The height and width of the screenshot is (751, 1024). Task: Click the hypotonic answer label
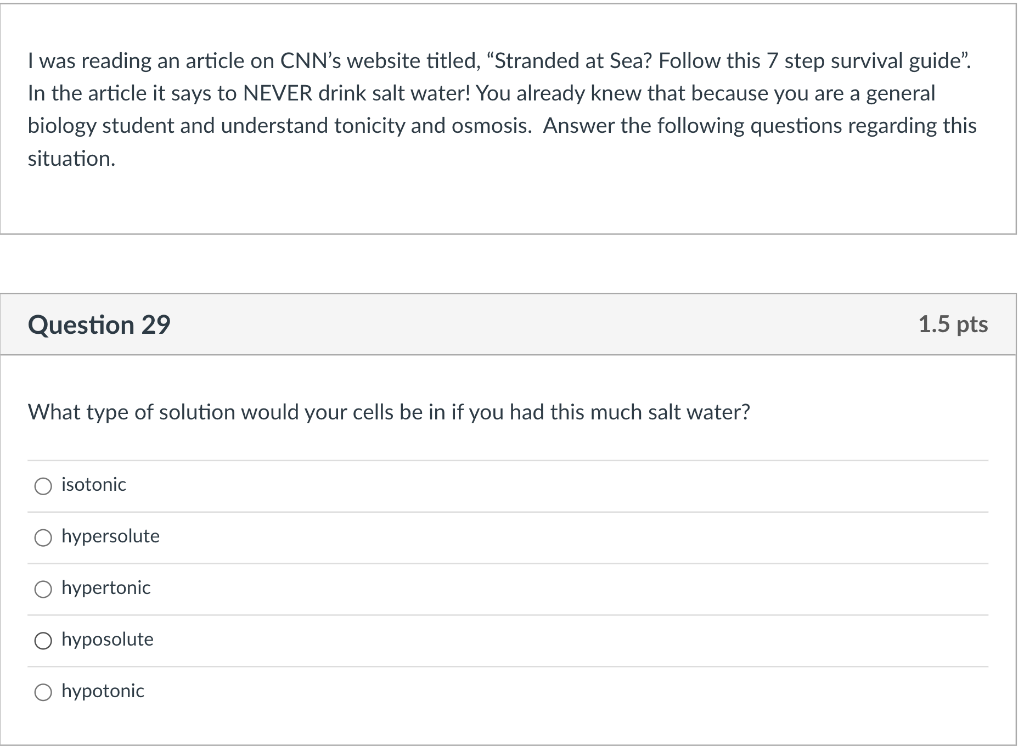pyautogui.click(x=103, y=691)
